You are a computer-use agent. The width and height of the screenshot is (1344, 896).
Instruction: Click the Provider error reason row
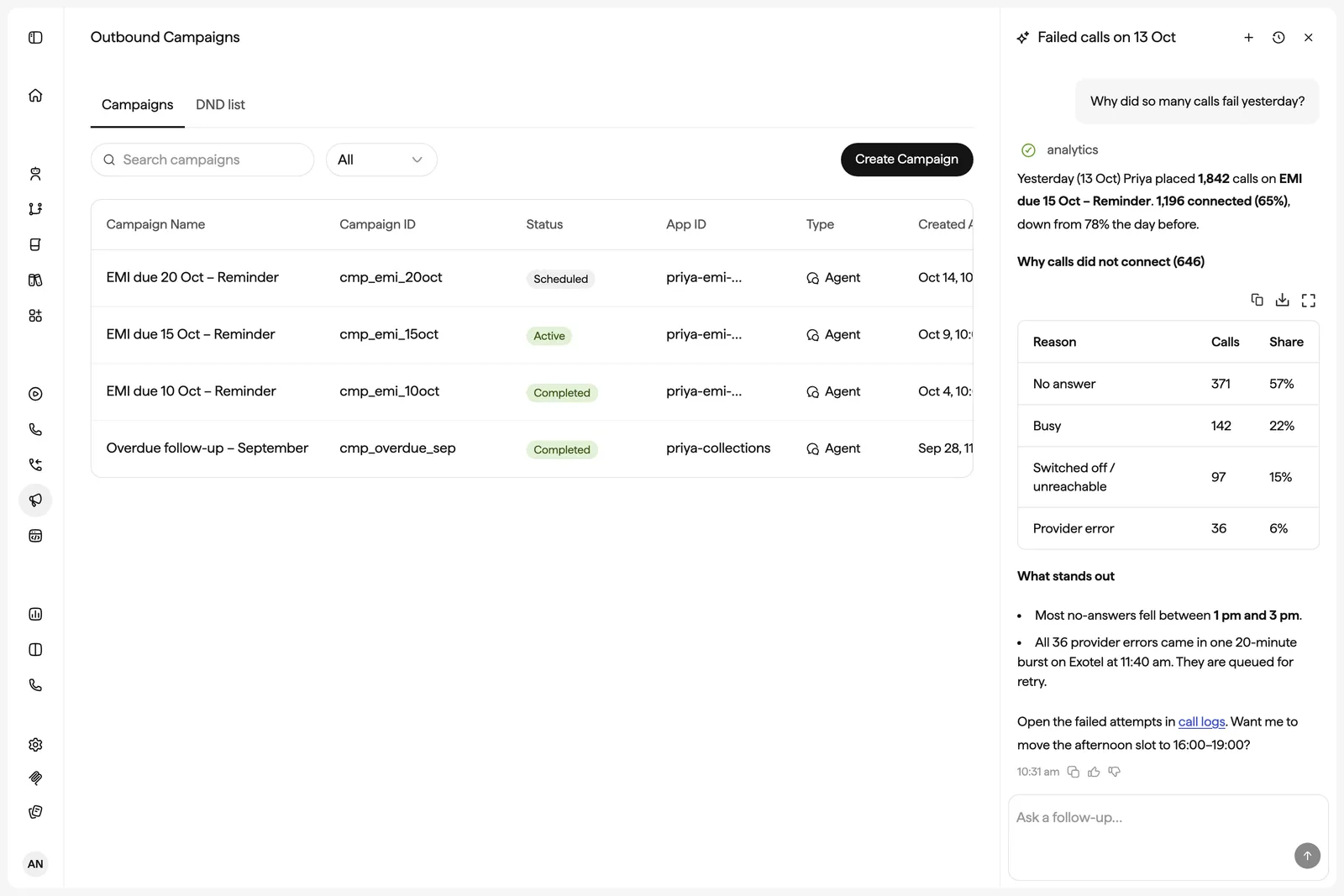tap(1168, 528)
